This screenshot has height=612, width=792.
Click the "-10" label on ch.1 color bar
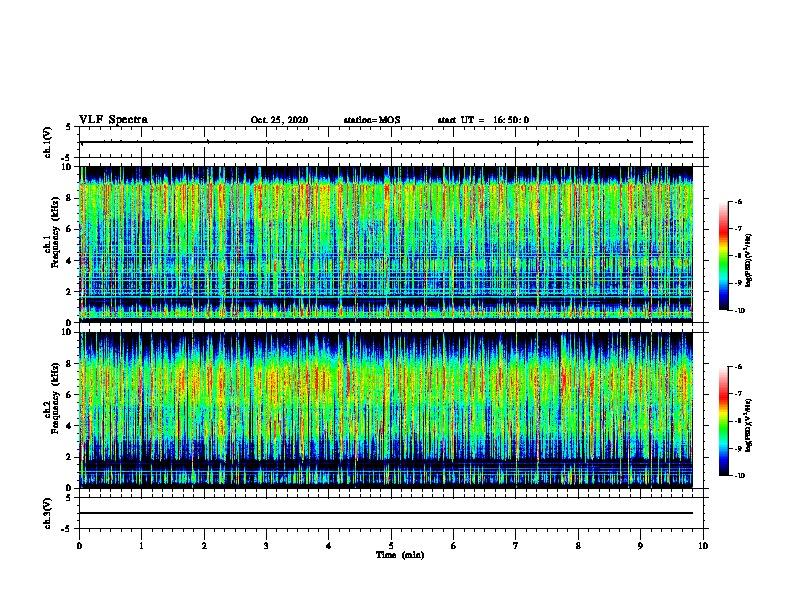(x=739, y=311)
